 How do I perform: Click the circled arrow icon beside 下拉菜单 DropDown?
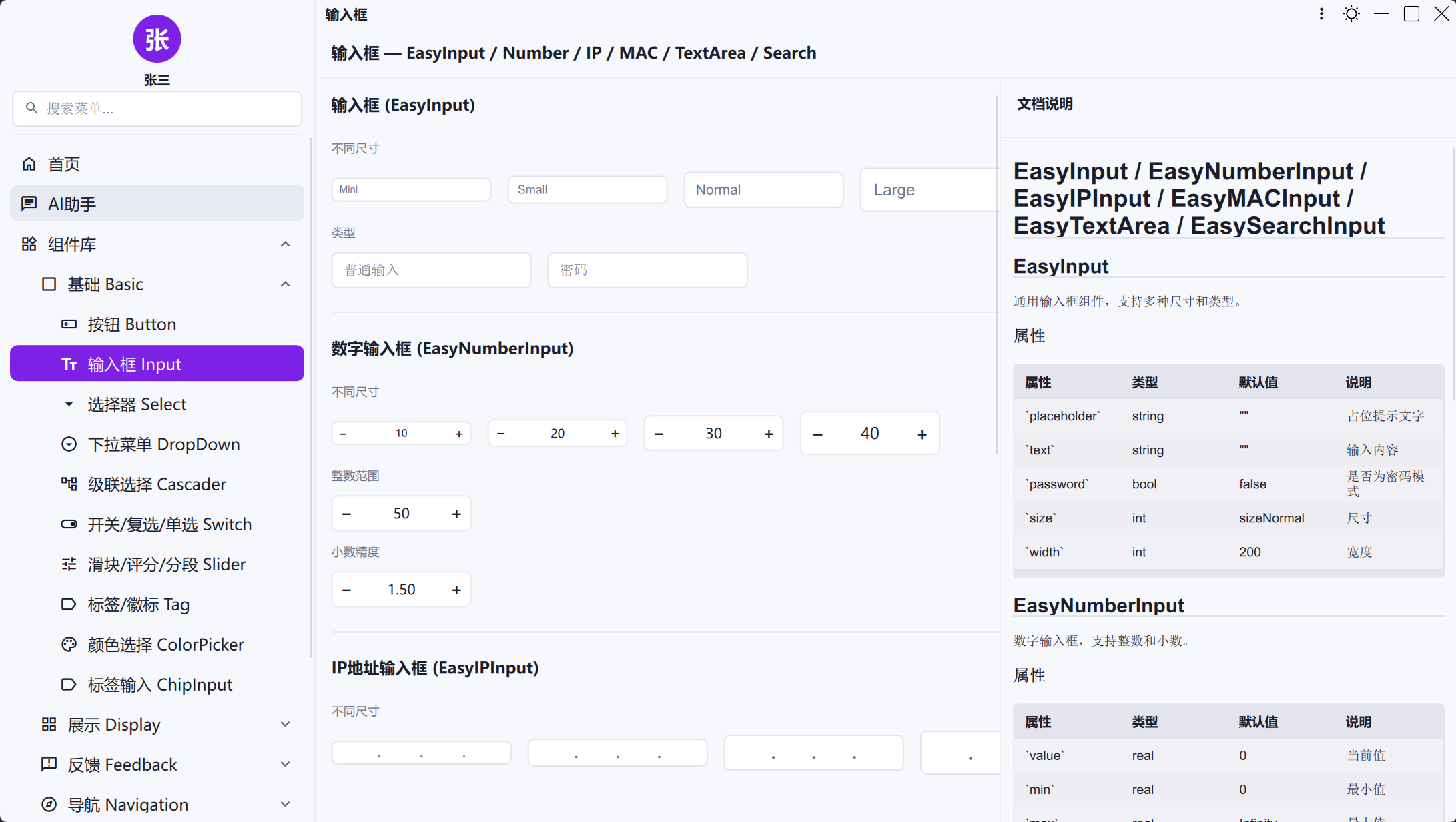pos(69,444)
